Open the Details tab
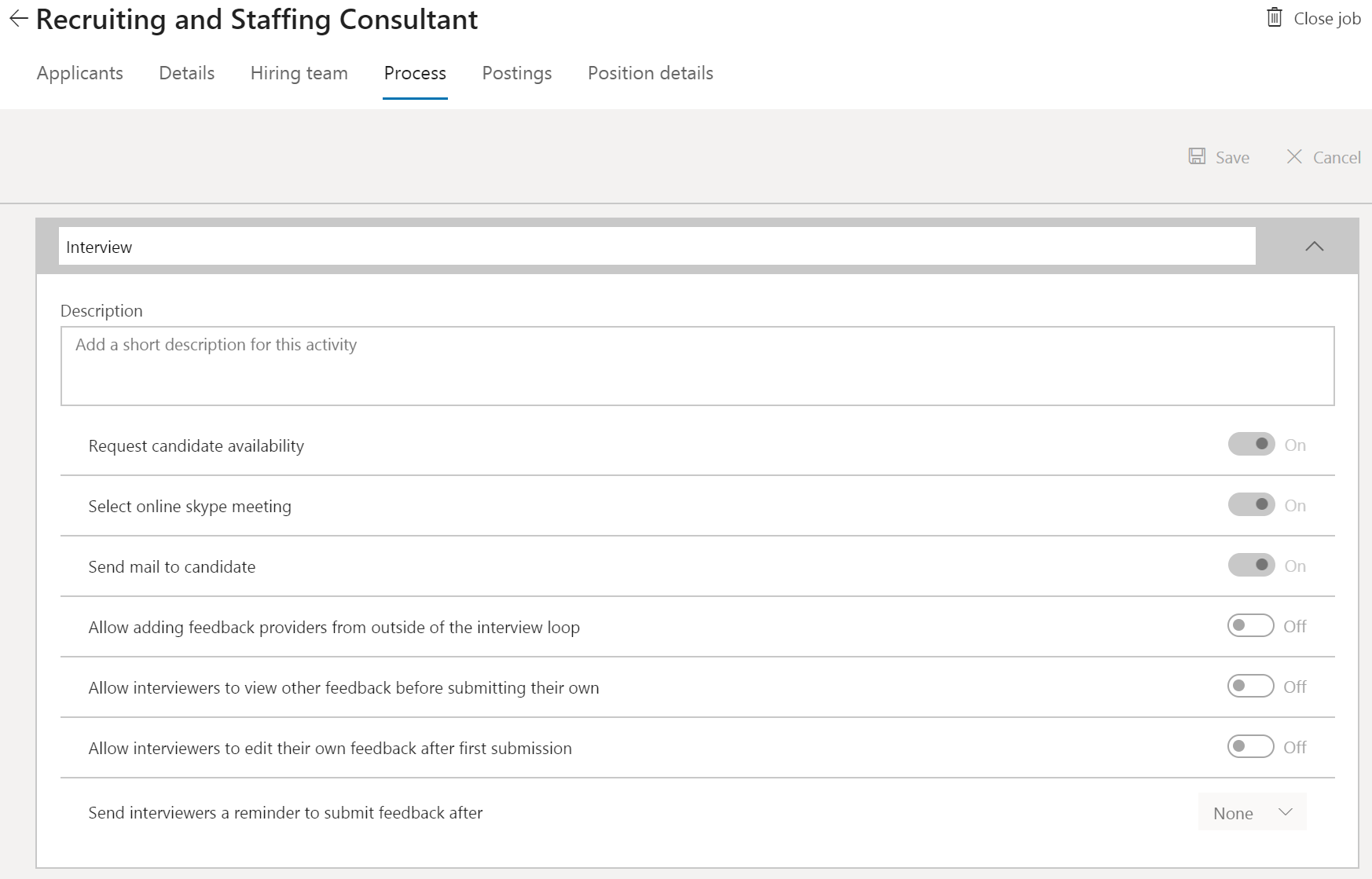The width and height of the screenshot is (1372, 879). (x=186, y=73)
